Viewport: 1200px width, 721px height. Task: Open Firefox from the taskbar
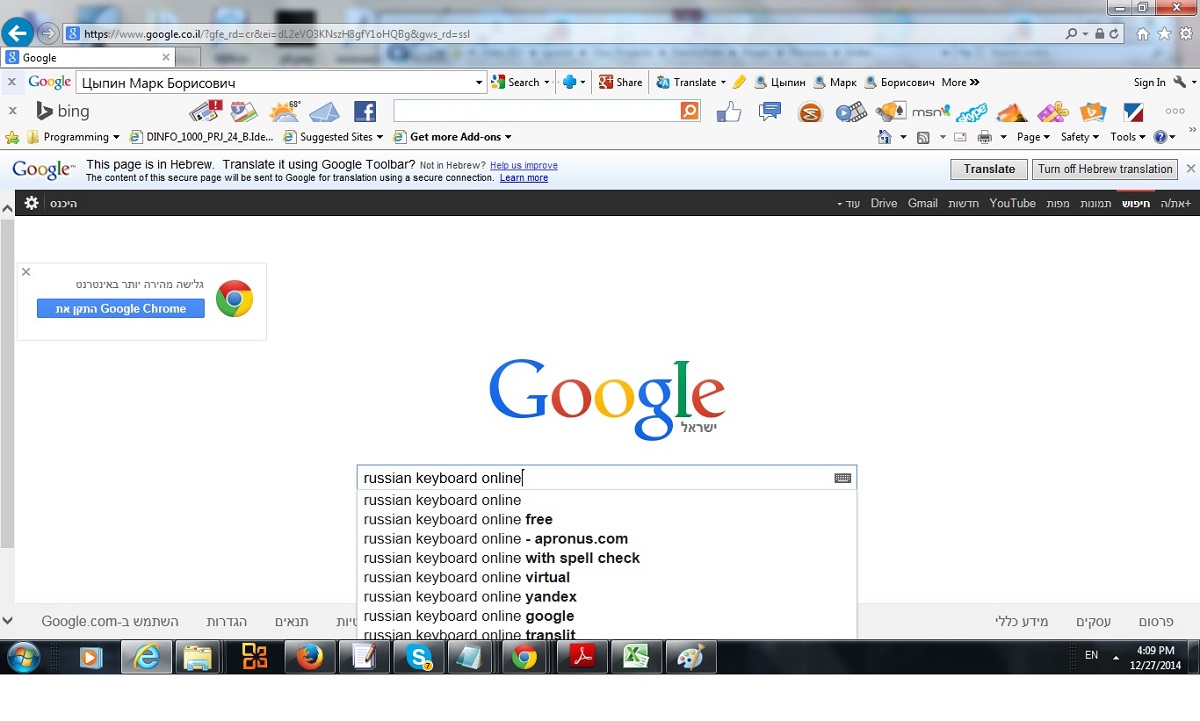309,657
